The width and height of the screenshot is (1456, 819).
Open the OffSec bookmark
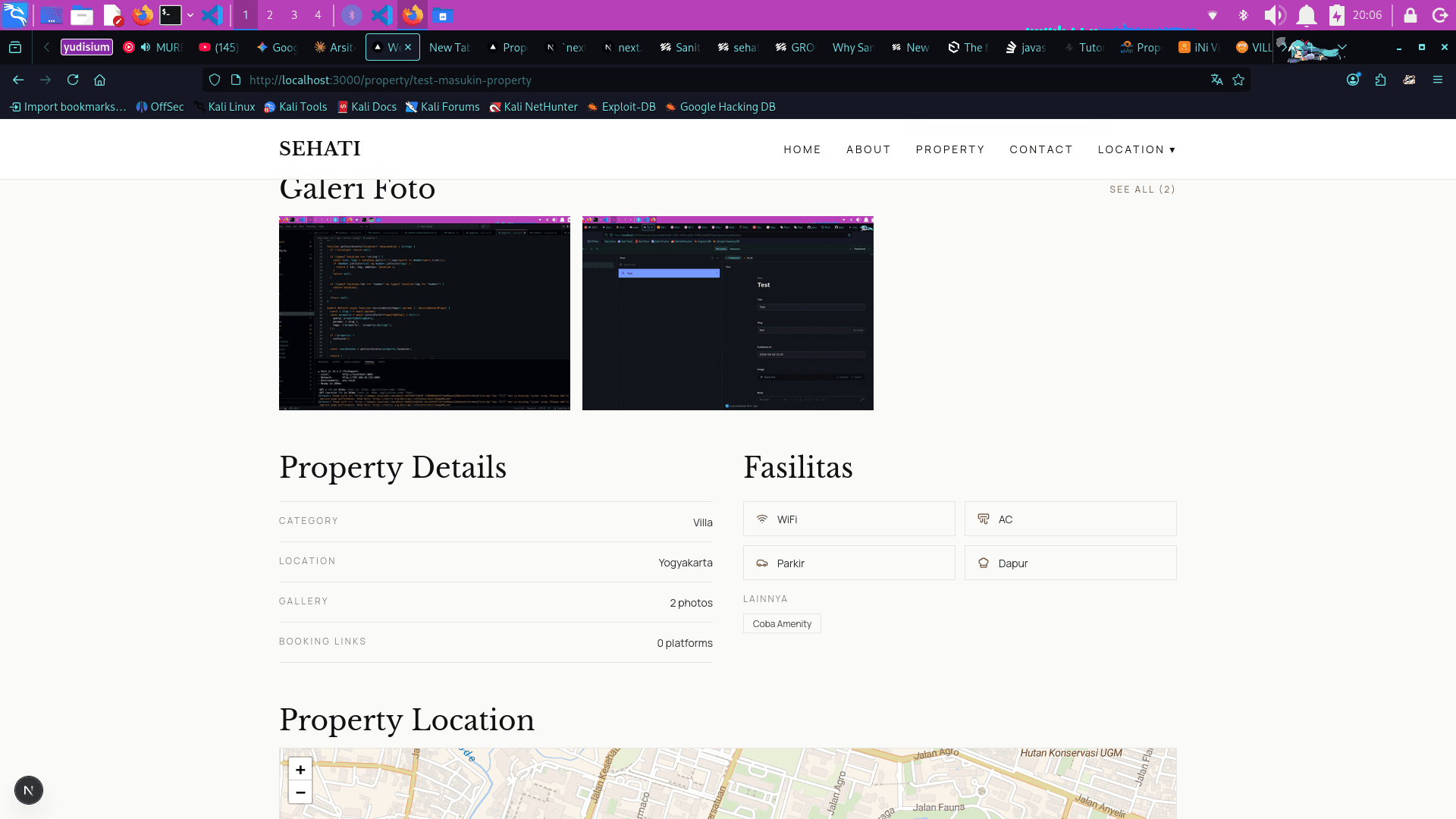pos(160,107)
